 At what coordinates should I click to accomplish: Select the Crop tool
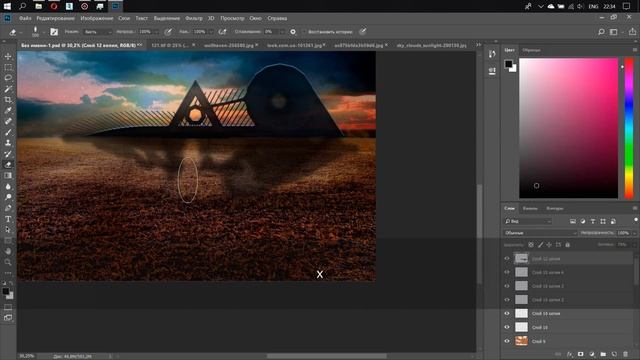coord(8,100)
